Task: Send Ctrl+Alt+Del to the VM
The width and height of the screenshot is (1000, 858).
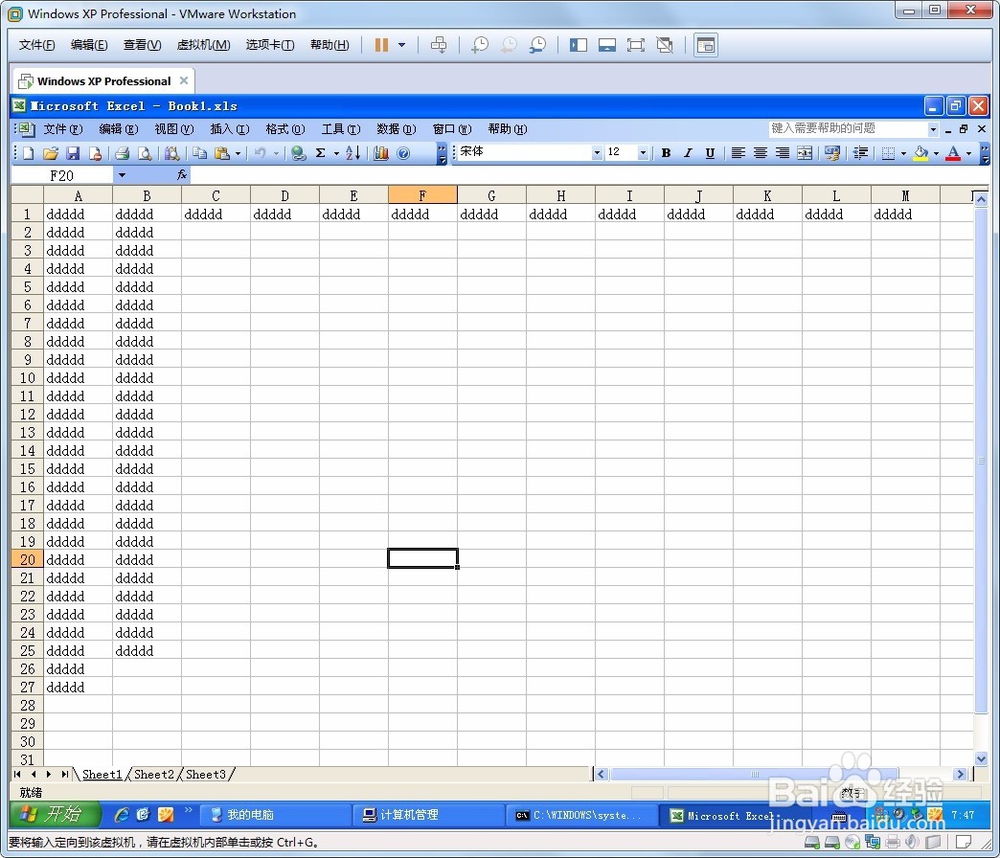Action: pos(439,45)
